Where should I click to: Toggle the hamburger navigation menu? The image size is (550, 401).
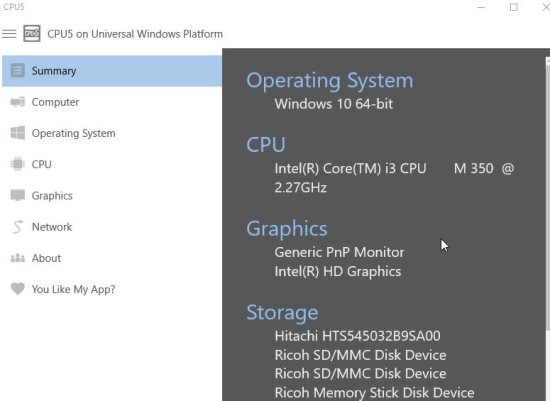point(9,34)
